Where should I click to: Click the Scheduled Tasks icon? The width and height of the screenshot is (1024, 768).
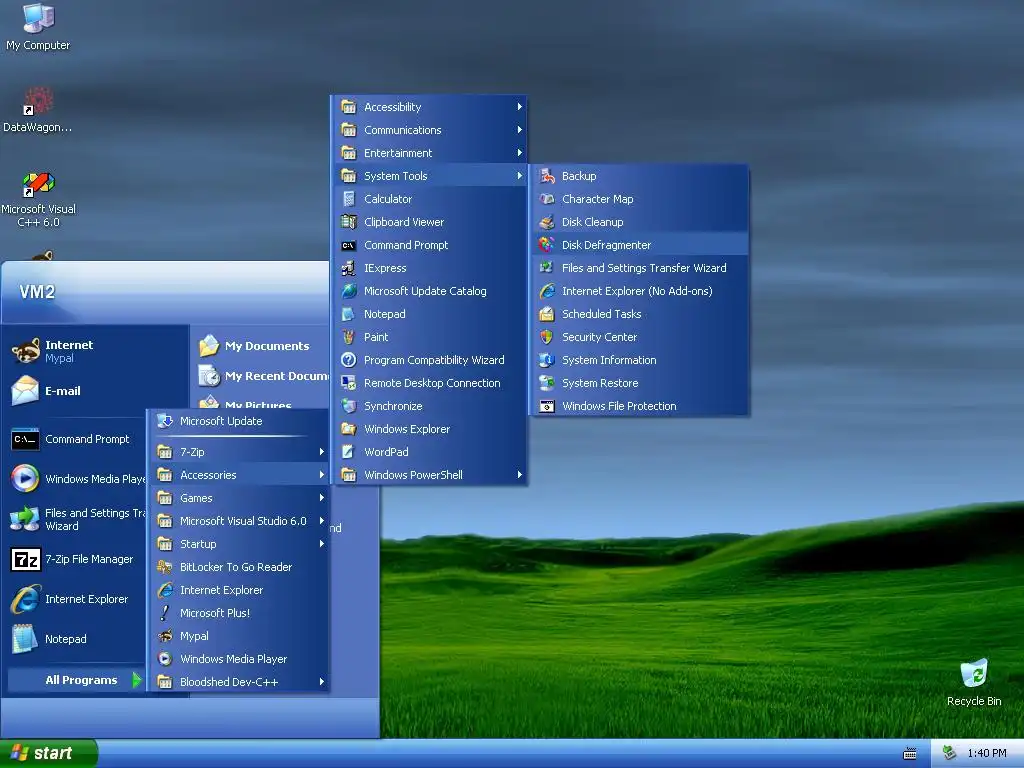click(x=547, y=314)
